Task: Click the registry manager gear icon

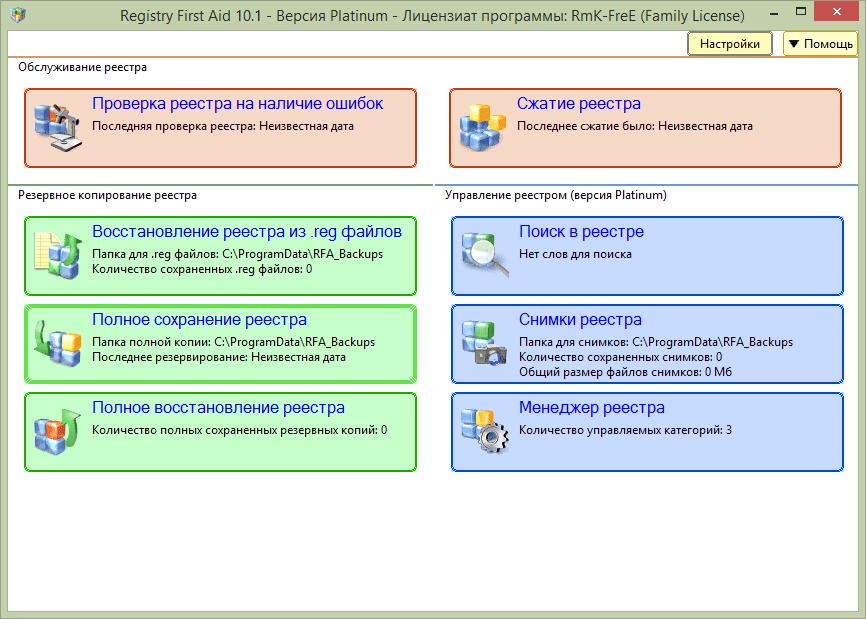Action: coord(484,431)
